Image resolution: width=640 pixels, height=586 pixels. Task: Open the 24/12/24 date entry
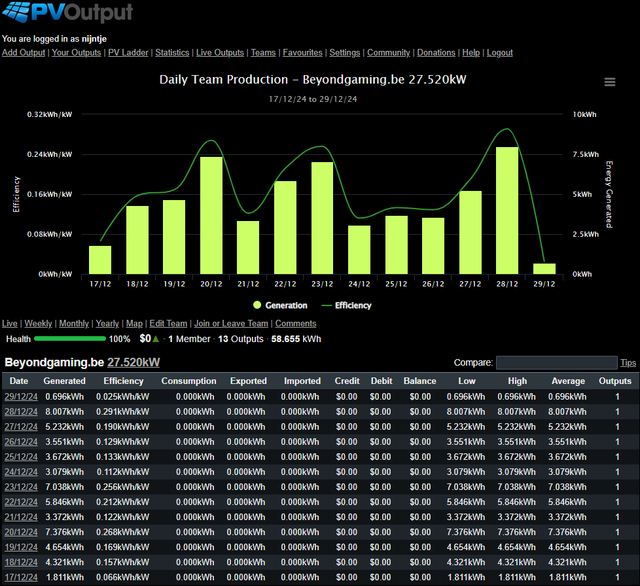pos(21,472)
